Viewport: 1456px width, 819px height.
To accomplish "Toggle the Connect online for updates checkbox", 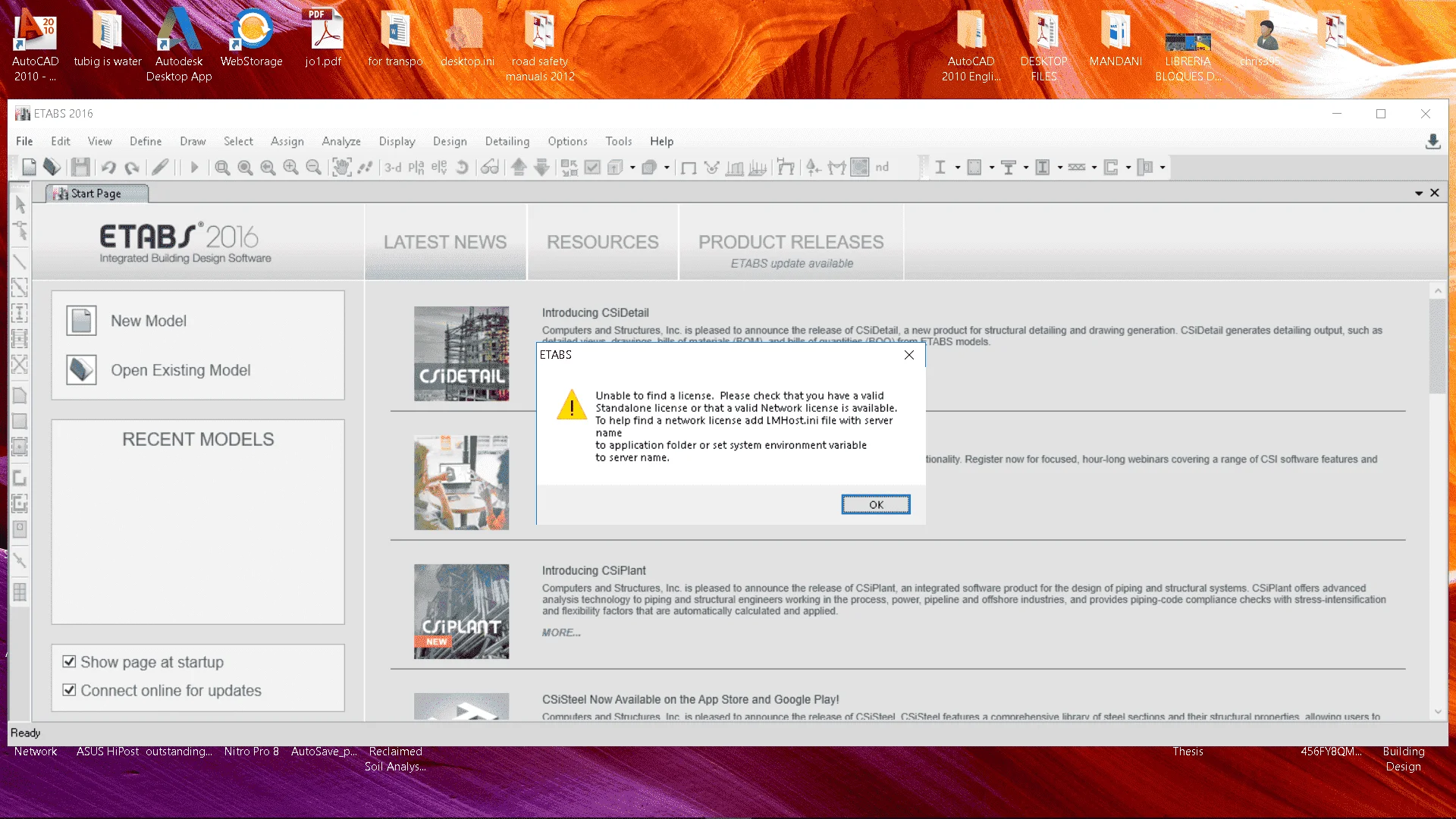I will pyautogui.click(x=69, y=690).
